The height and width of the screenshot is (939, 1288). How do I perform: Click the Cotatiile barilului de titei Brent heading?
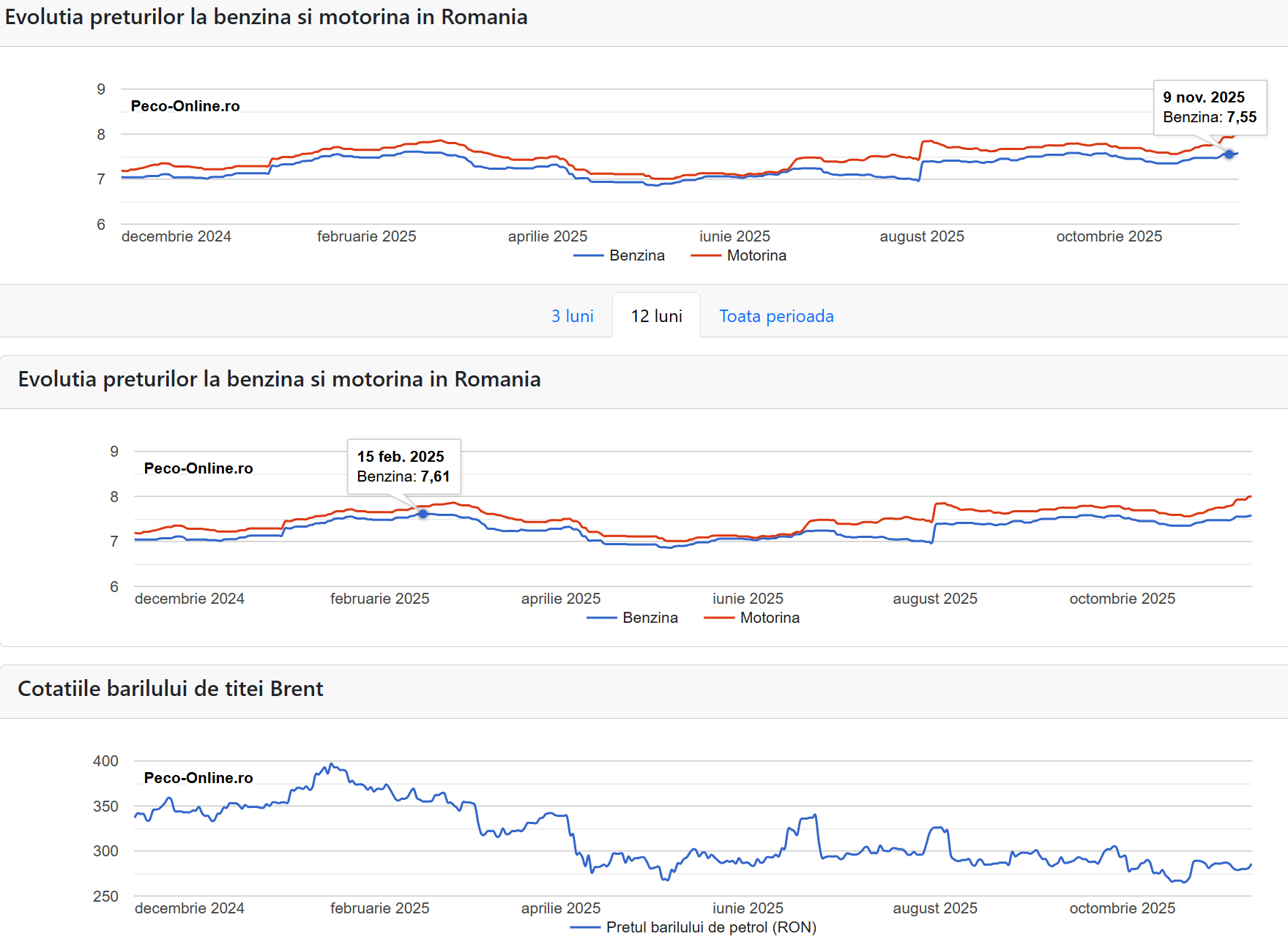coord(171,689)
